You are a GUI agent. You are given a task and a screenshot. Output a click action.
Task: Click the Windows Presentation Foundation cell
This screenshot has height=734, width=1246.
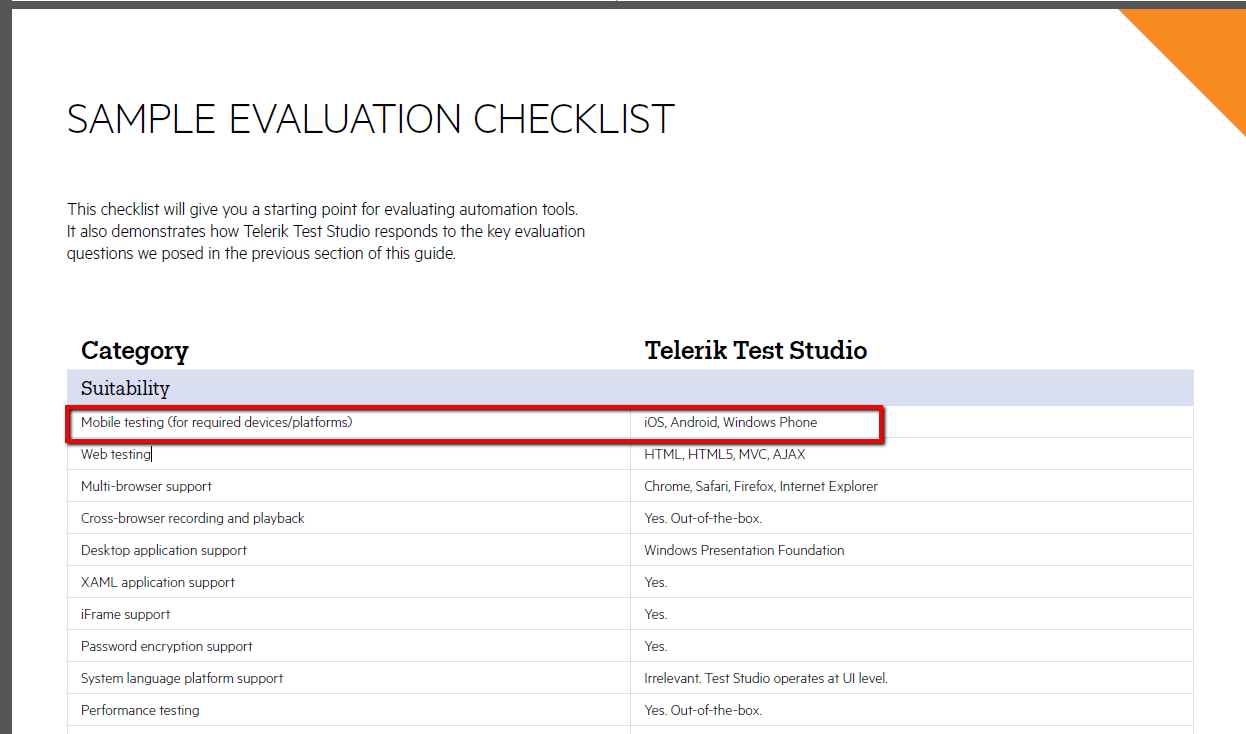coord(744,551)
